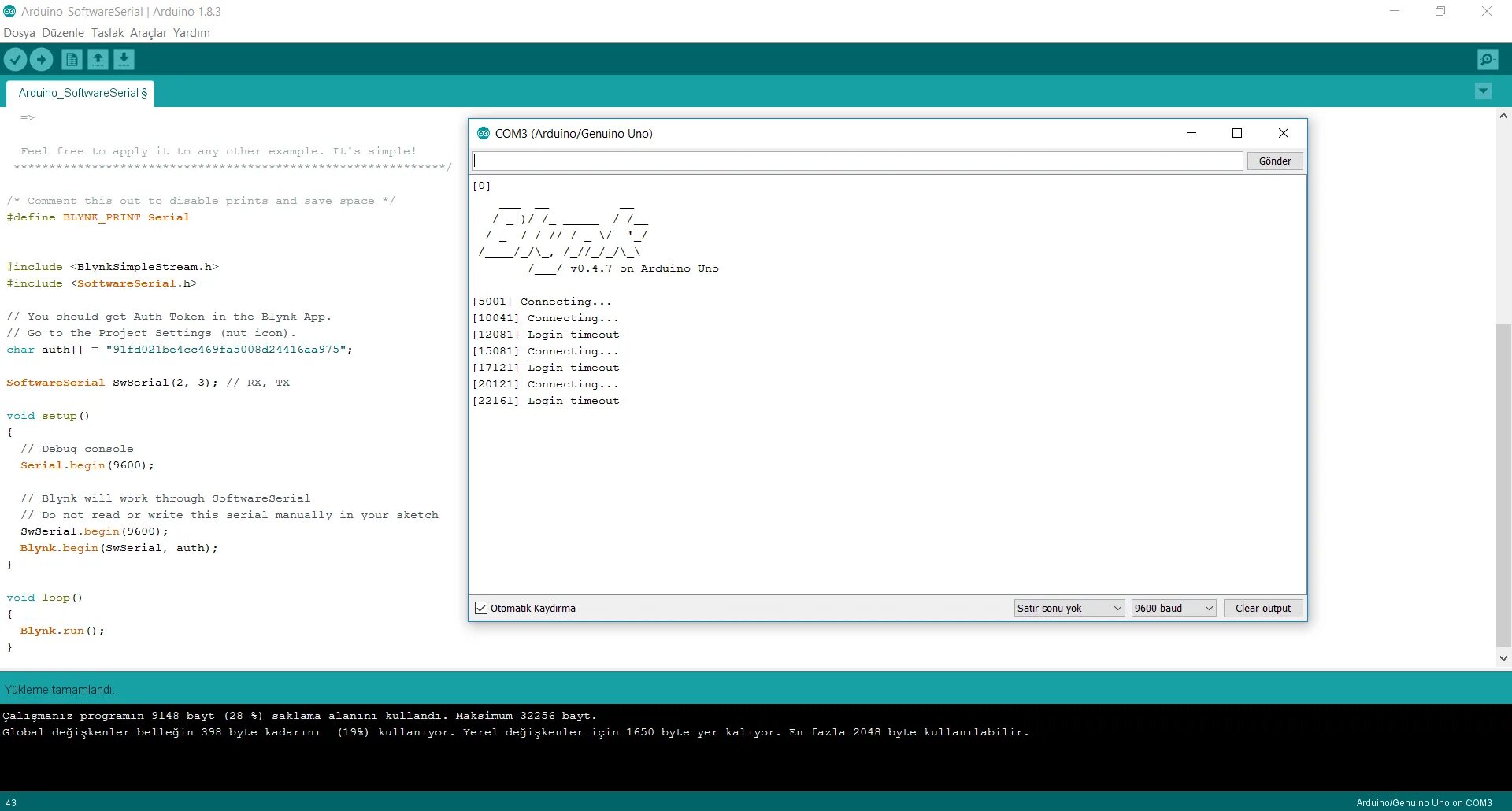Screen dimensions: 1512x811
Task: Maximize the COM3 serial monitor window
Action: click(x=1237, y=133)
